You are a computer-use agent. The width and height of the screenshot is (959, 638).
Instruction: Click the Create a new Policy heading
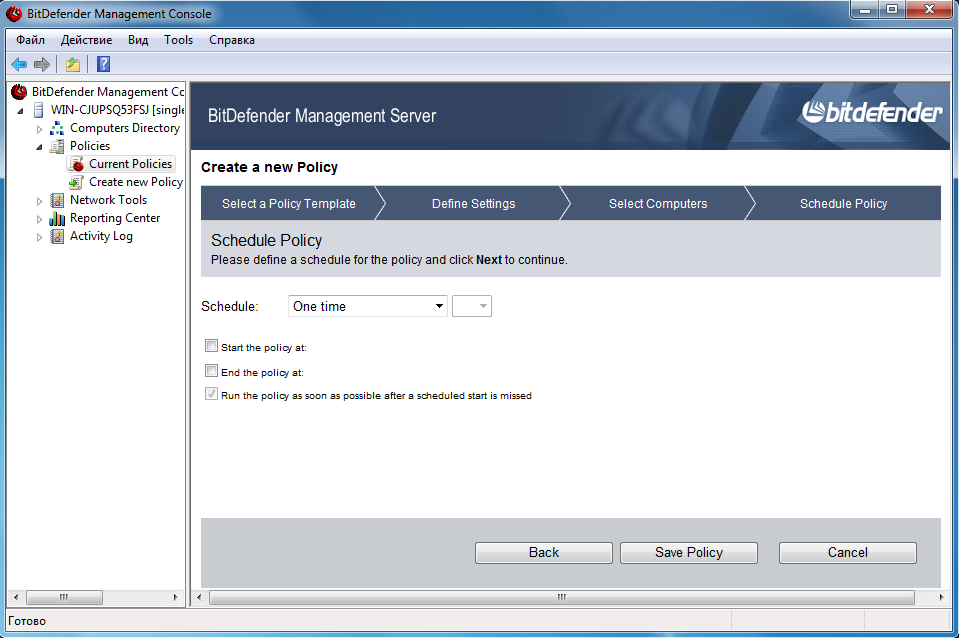(x=269, y=167)
